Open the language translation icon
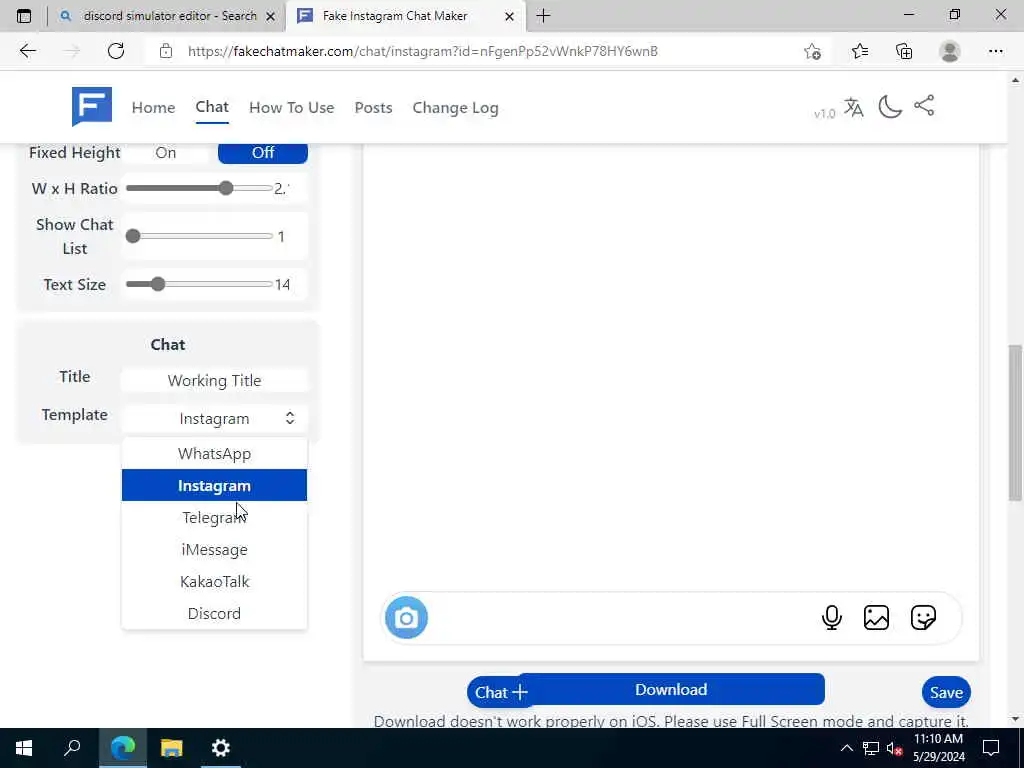The image size is (1024, 768). click(x=854, y=107)
